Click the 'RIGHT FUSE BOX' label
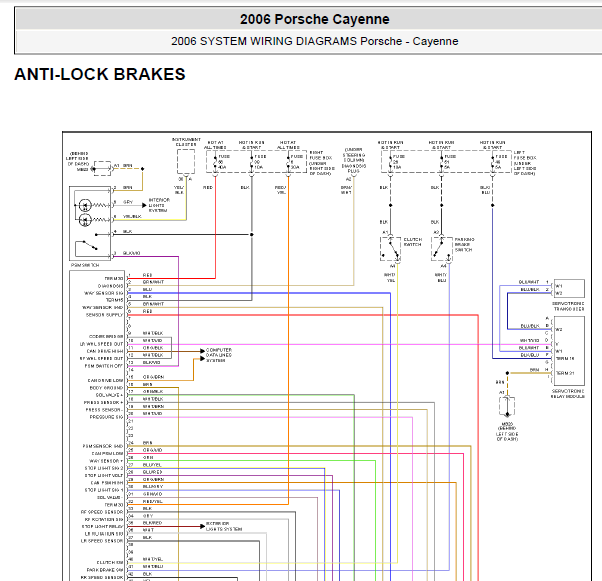This screenshot has height=581, width=602. [321, 155]
